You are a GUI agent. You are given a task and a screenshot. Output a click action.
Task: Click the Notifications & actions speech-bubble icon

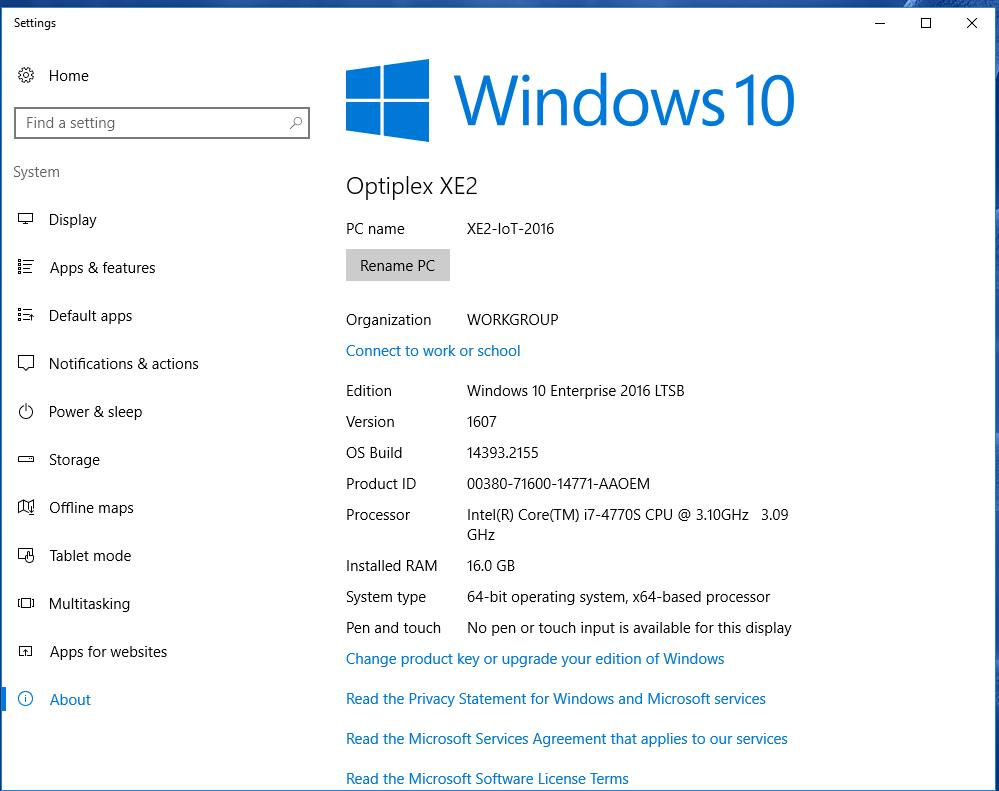(x=25, y=363)
